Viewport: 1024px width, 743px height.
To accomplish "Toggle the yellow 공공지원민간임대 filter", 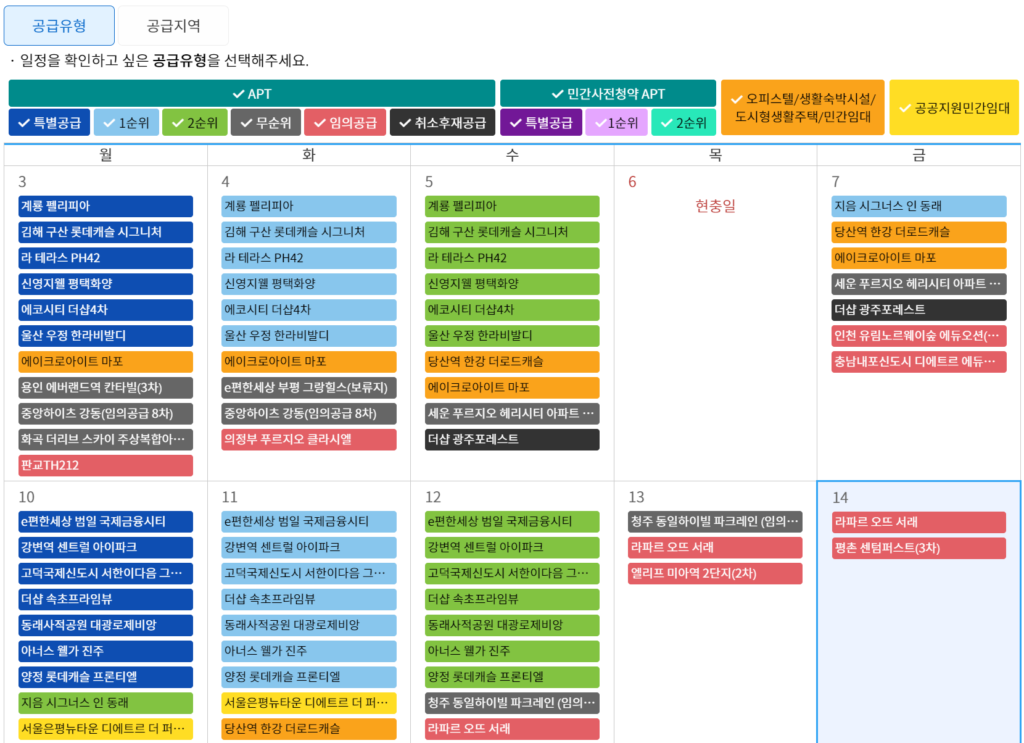I will [x=954, y=108].
